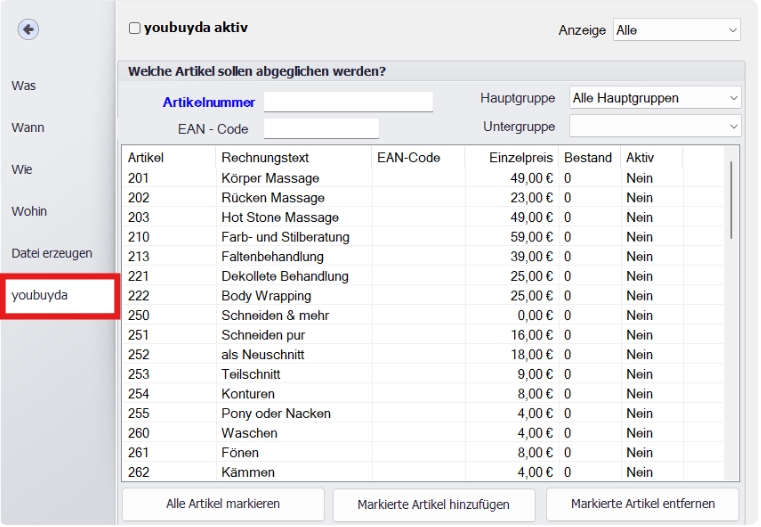761x527 pixels.
Task: Select the Wie menu item
Action: (x=22, y=169)
